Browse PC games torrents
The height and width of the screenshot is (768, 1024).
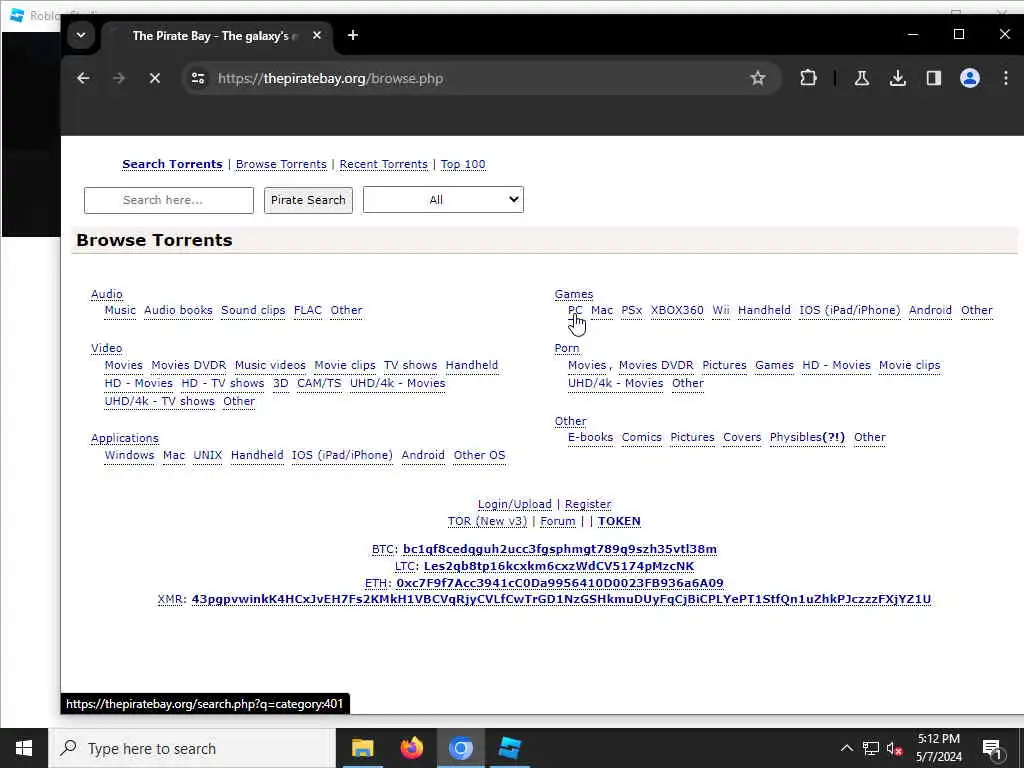click(575, 310)
